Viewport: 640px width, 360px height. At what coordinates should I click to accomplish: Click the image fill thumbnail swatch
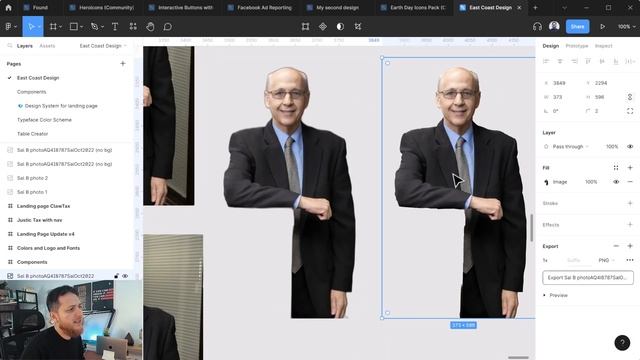[x=546, y=182]
